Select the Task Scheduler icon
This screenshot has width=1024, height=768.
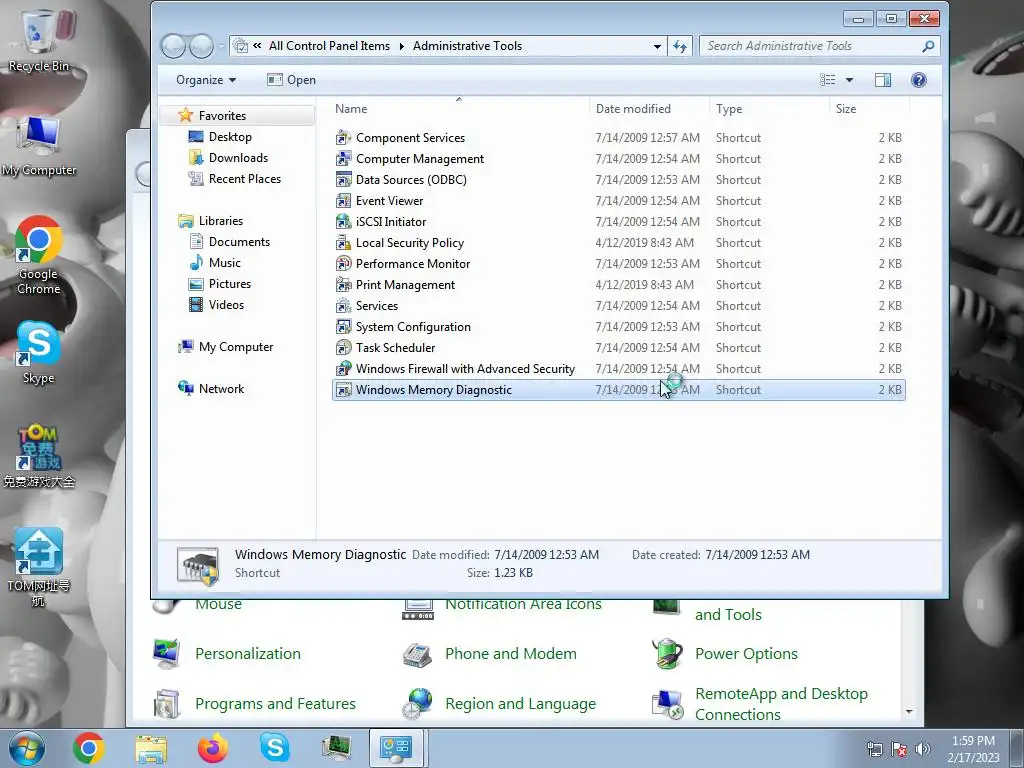pos(344,347)
